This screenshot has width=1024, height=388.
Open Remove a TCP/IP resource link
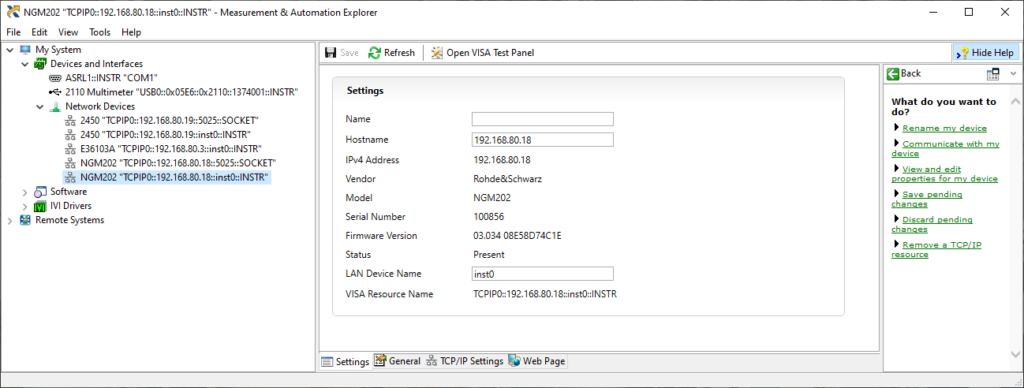coord(936,250)
